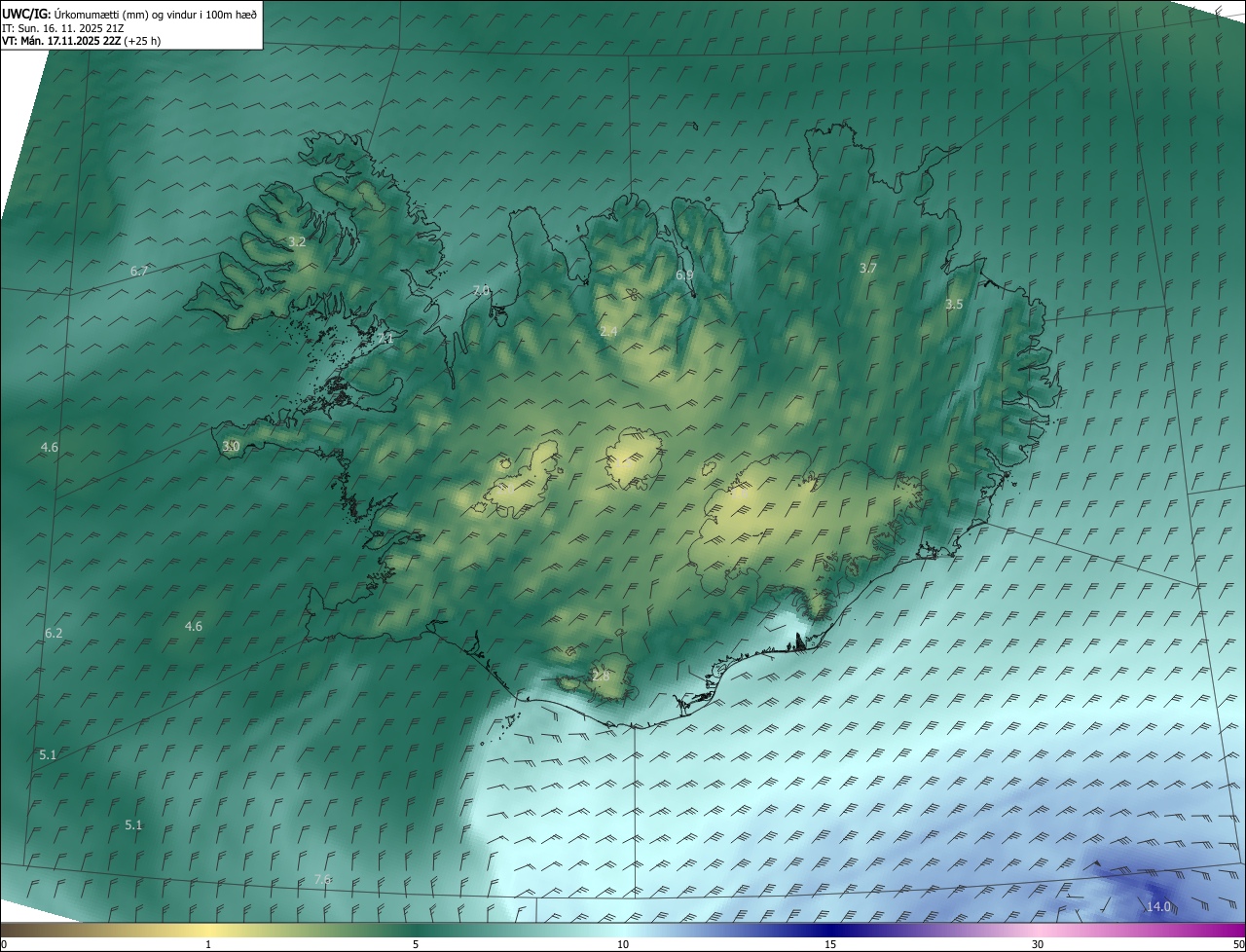The width and height of the screenshot is (1246, 952).
Task: Click the 6.7 precipitation value label
Action: coord(139,271)
